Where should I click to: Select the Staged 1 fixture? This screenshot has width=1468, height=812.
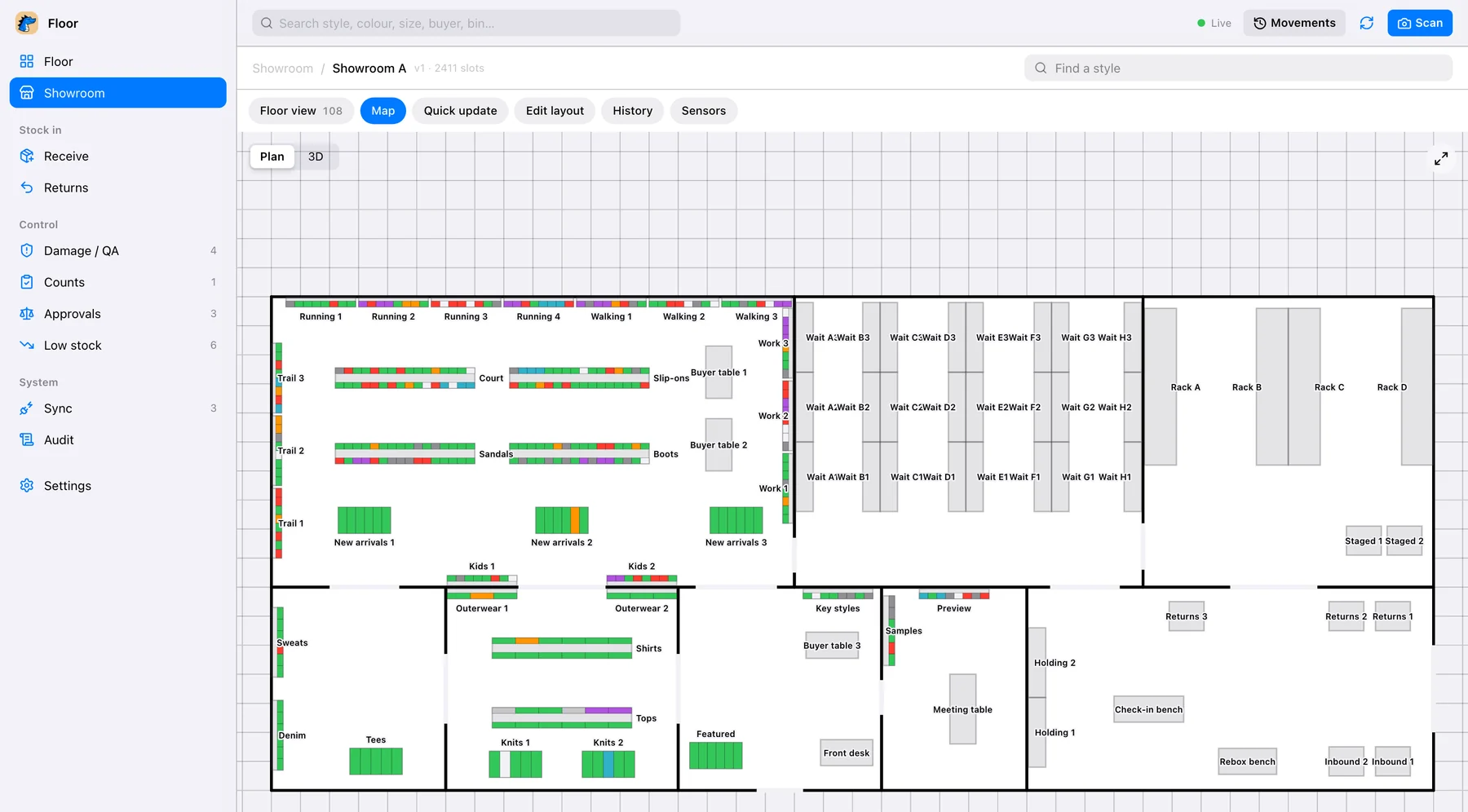(1364, 541)
